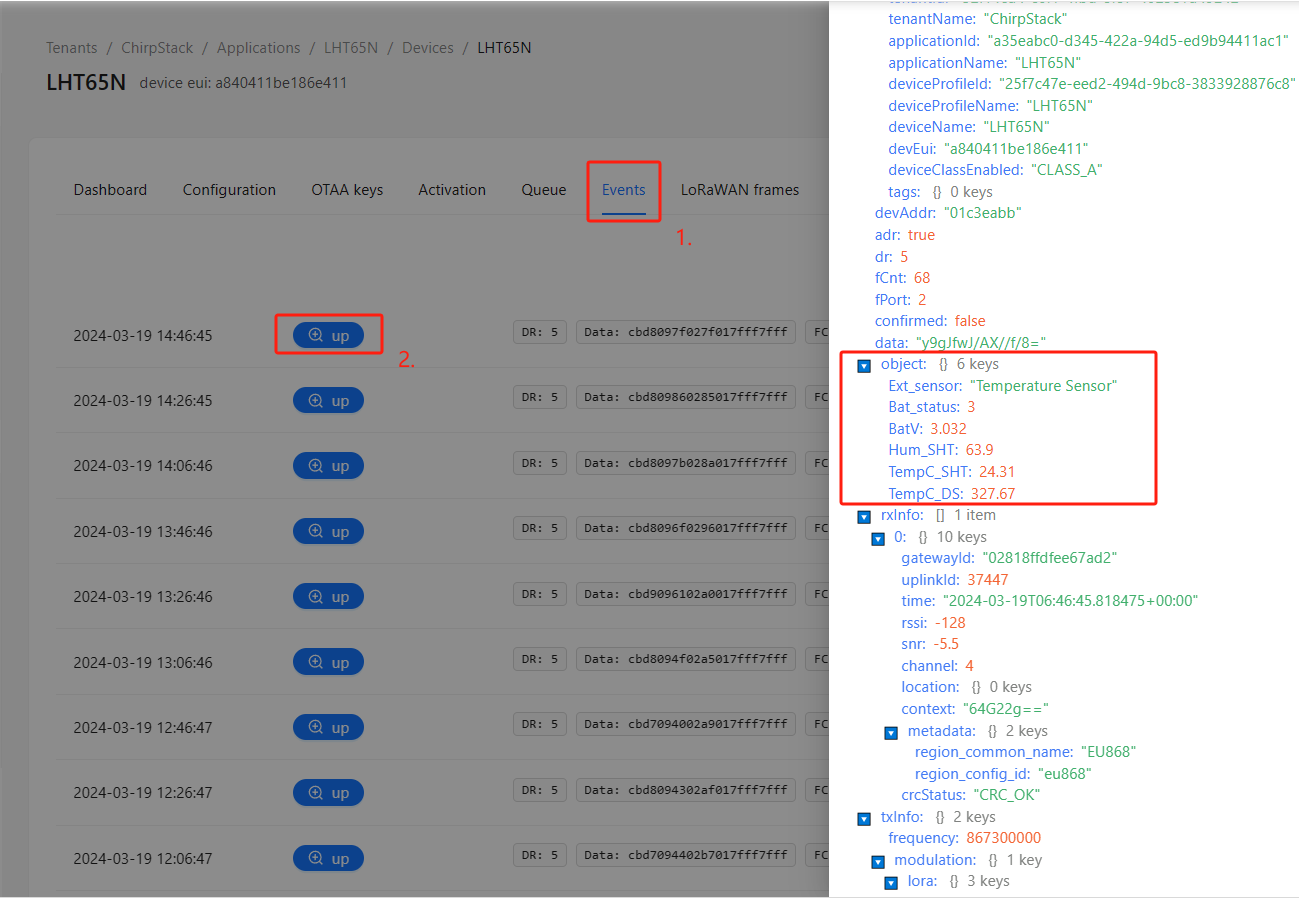
Task: Select the frequency value 867300000
Action: (1004, 838)
